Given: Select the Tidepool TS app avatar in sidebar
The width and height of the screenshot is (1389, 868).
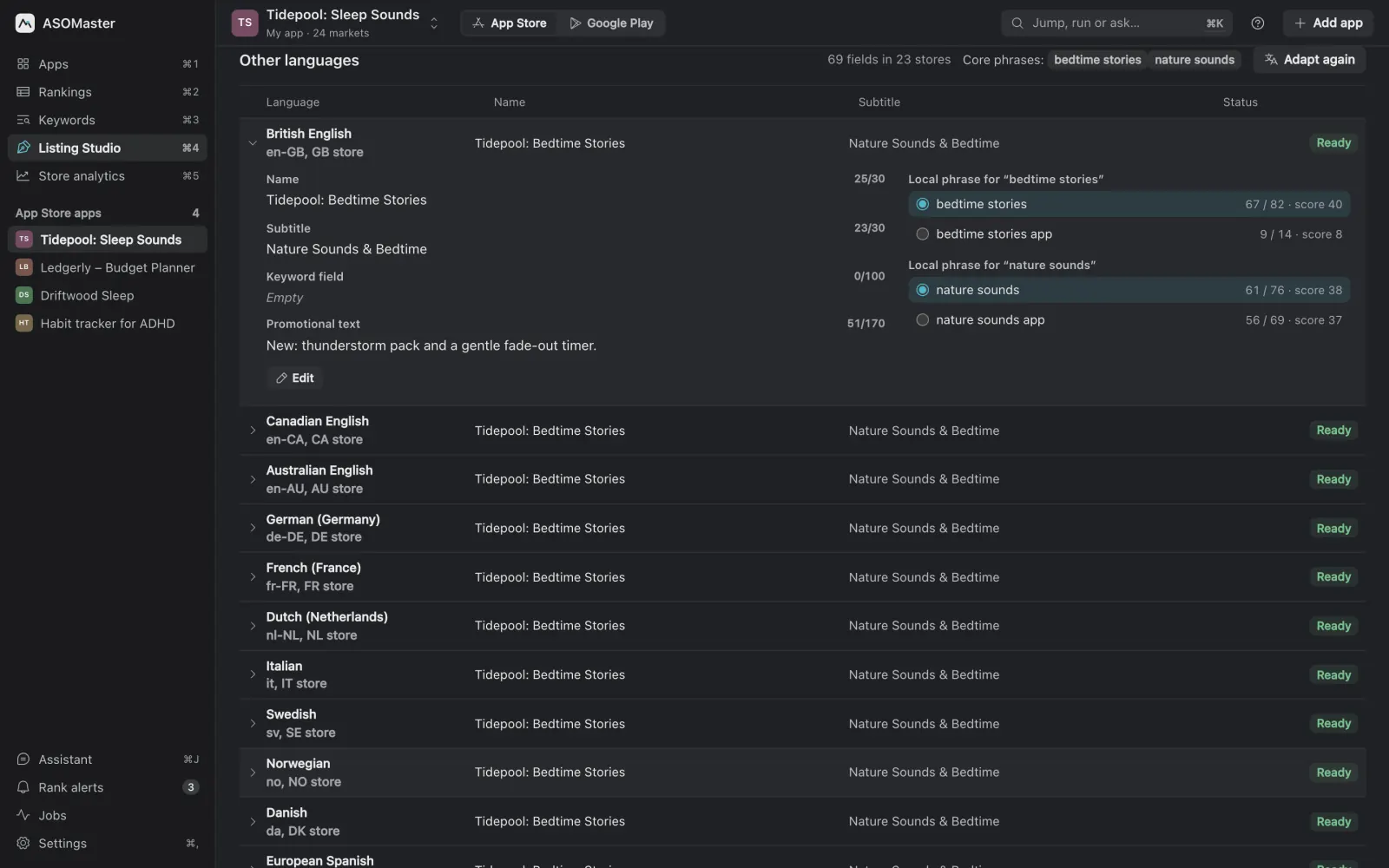Looking at the screenshot, I should click(x=24, y=240).
